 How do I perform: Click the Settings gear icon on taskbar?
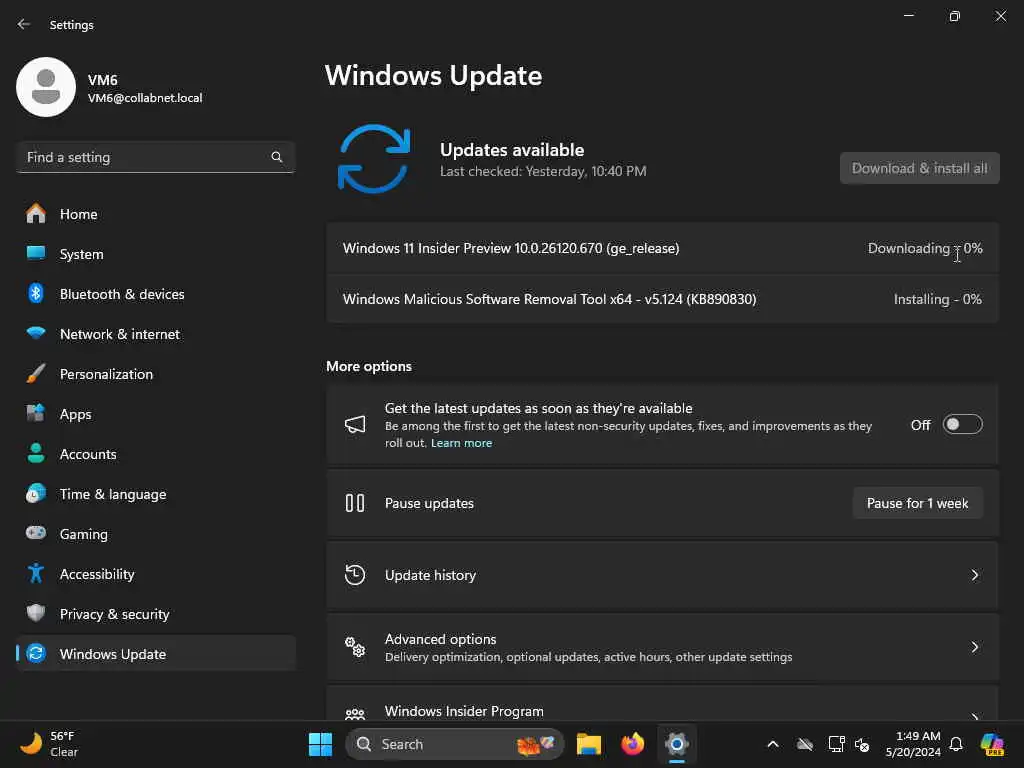click(677, 744)
